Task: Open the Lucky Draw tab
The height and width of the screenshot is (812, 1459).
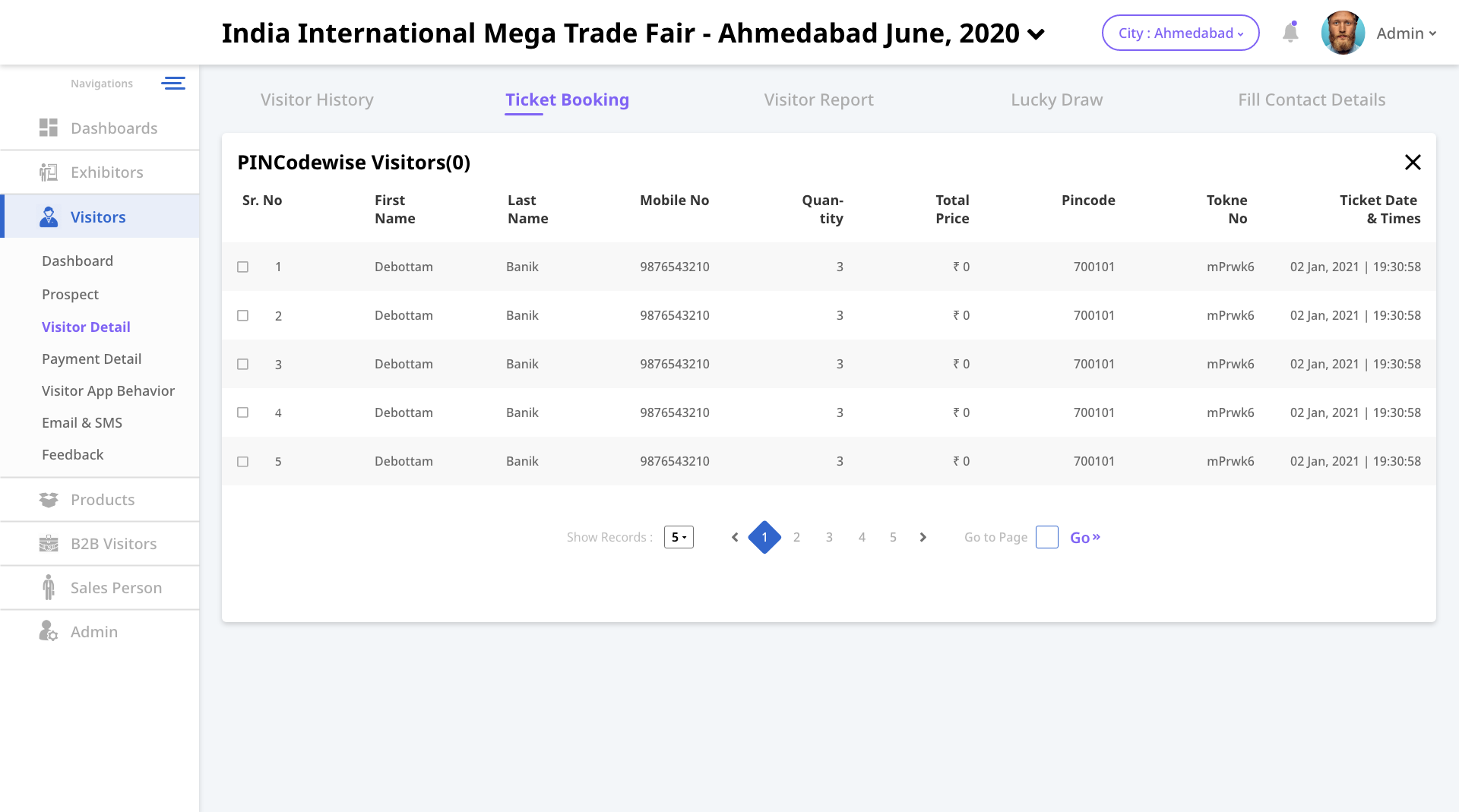Action: [1056, 100]
